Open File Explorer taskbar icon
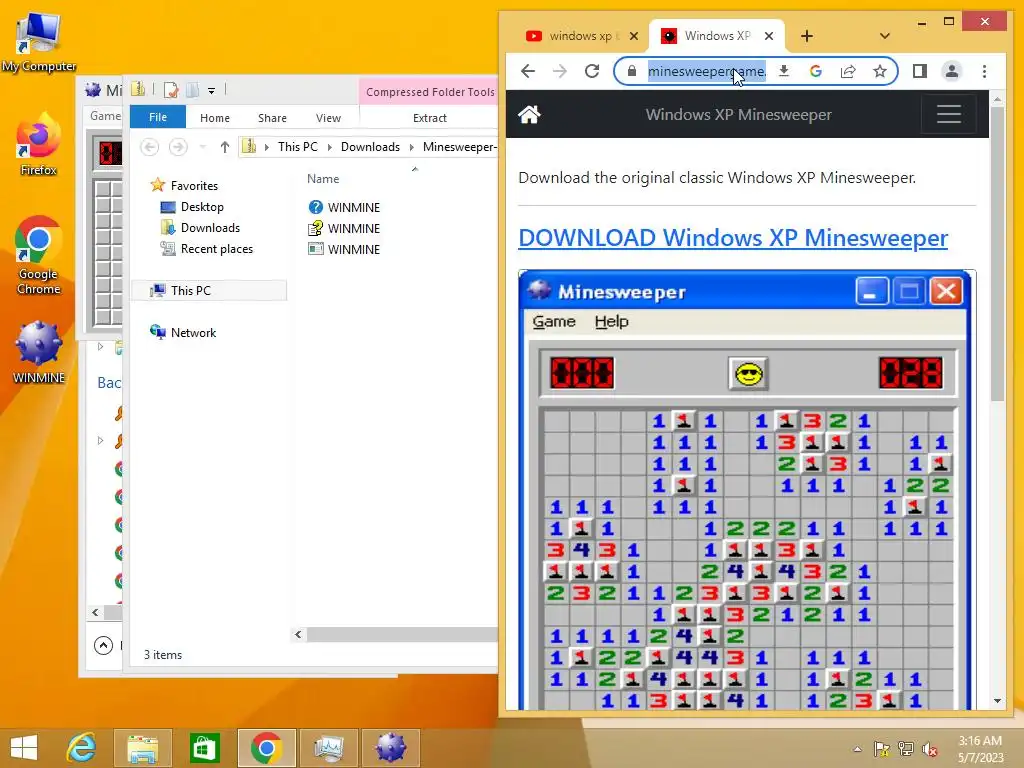1024x768 pixels. coord(142,748)
